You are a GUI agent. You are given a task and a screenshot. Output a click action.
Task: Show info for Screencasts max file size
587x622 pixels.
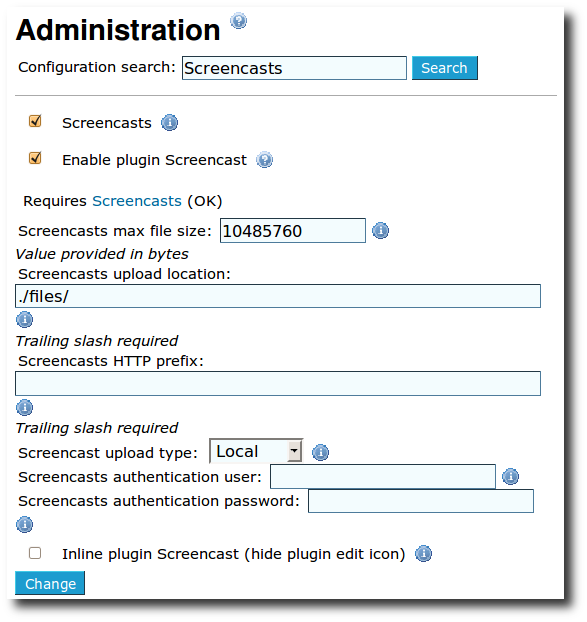click(x=380, y=230)
